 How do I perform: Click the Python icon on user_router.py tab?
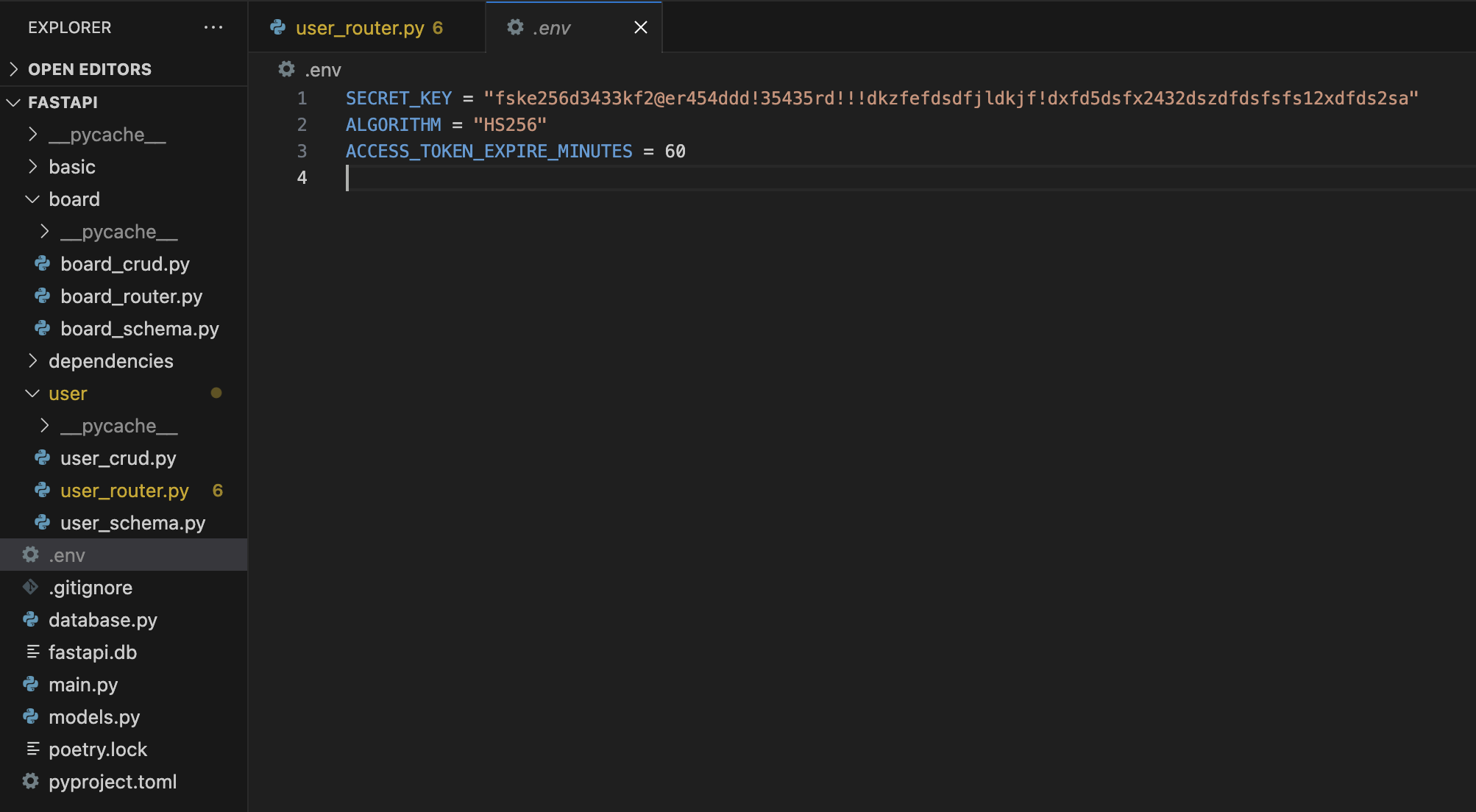coord(278,28)
